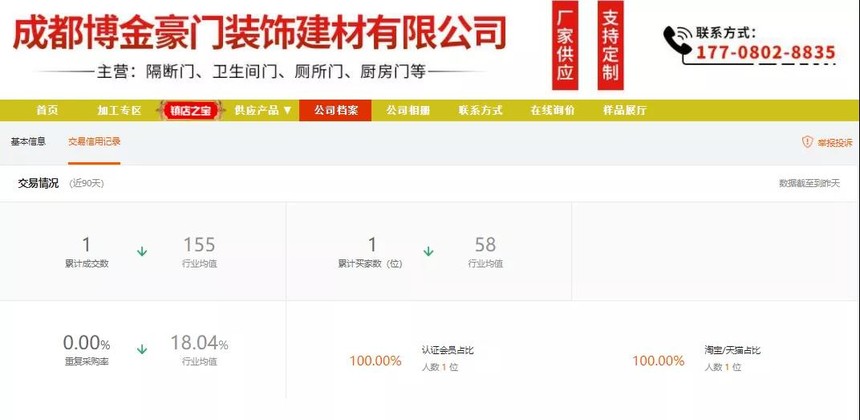Click the 100.00% value beside 认证会员占比
The image size is (860, 420).
(376, 361)
